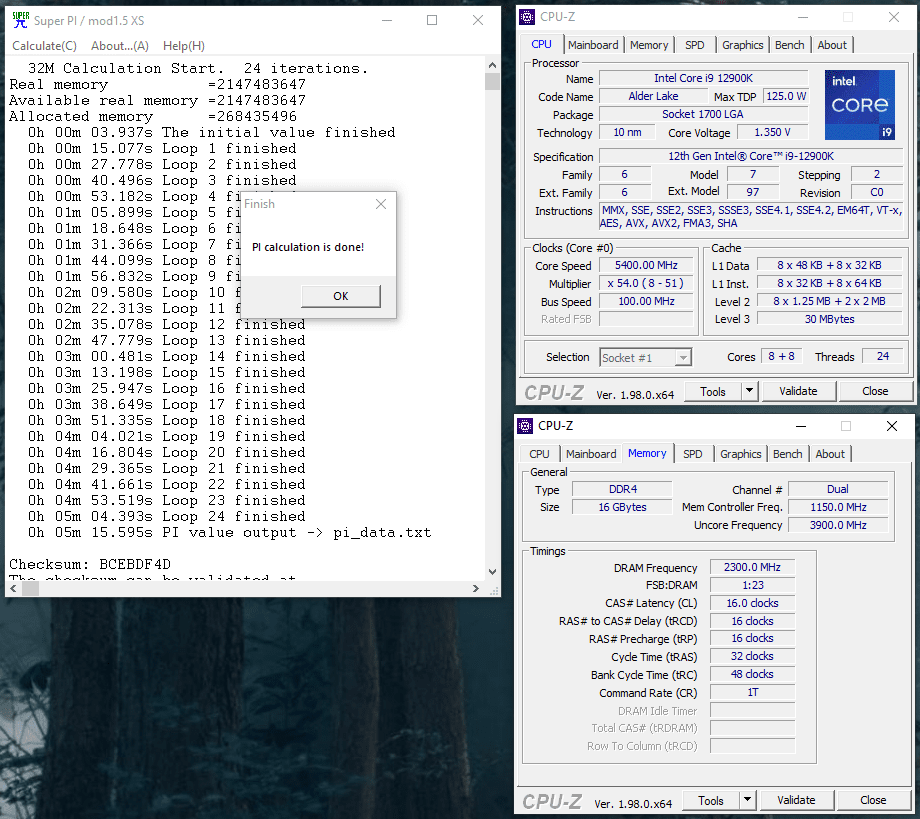Click the Checksum: BCEBDF4D line in Super PI

pyautogui.click(x=90, y=564)
